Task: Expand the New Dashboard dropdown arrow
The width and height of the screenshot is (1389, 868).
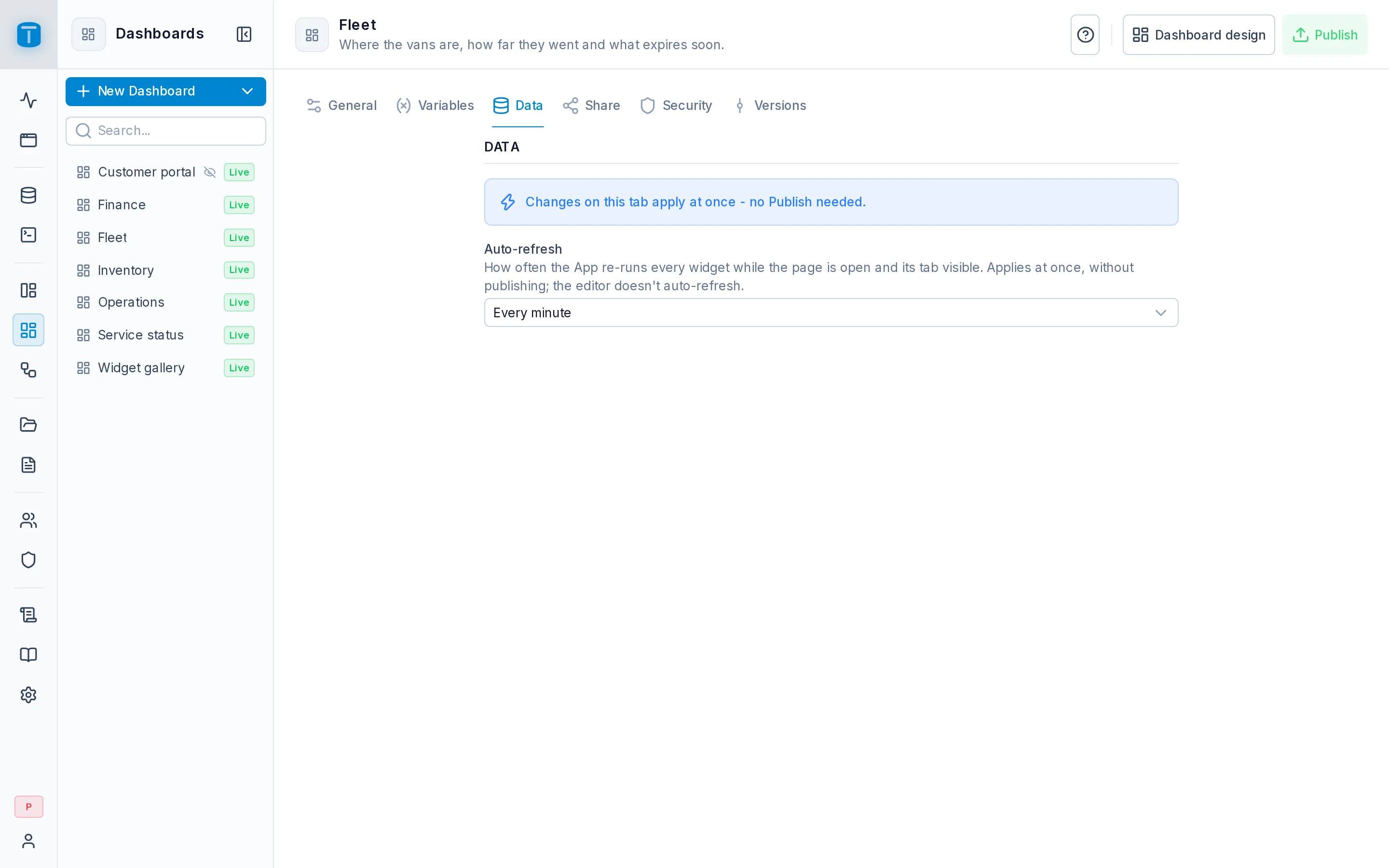Action: [247, 91]
